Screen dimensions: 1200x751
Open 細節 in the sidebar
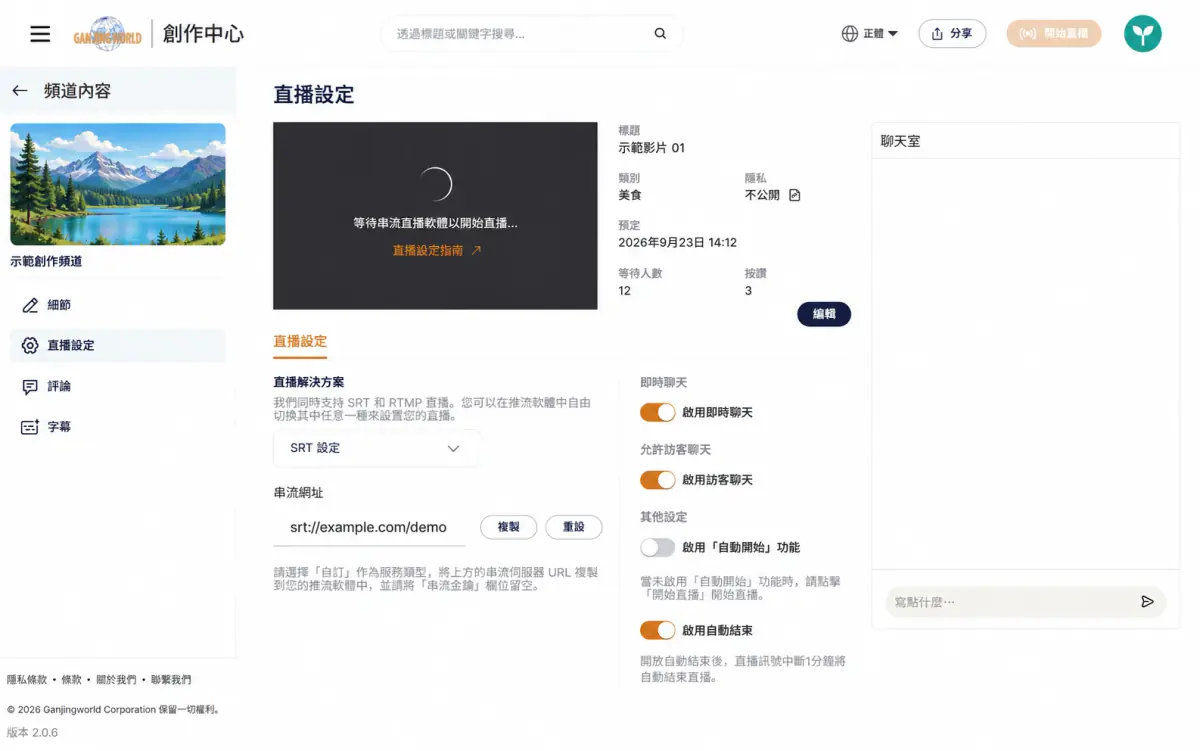tap(117, 305)
